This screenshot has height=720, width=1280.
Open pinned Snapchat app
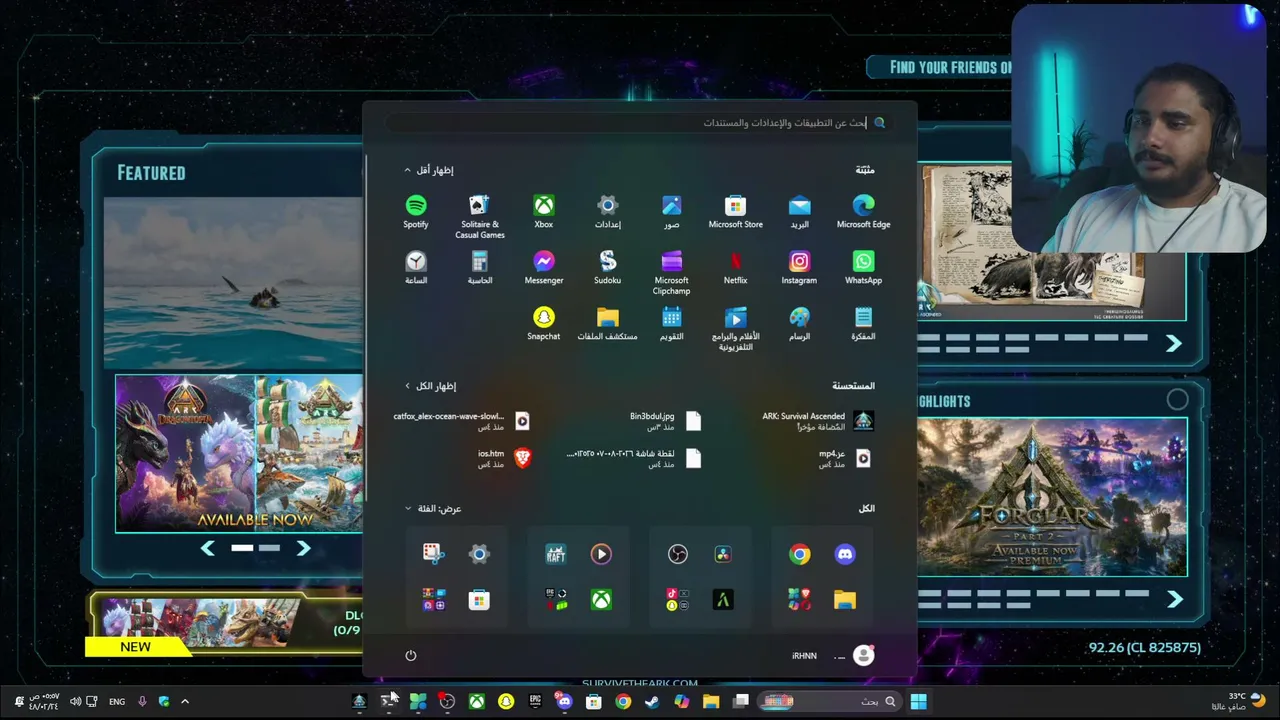tap(543, 324)
